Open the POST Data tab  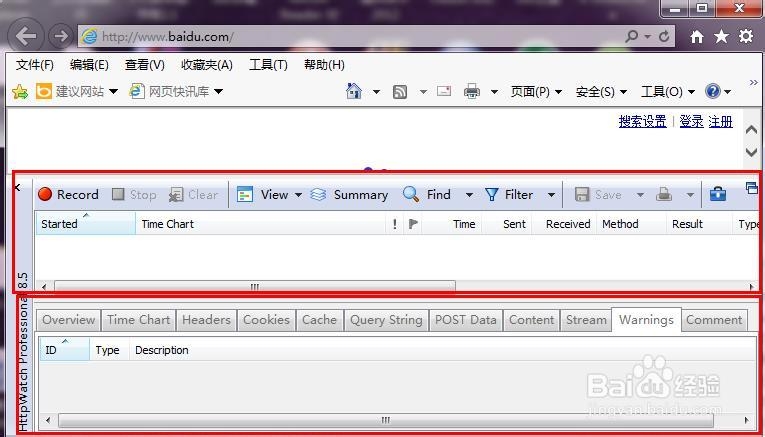[466, 320]
